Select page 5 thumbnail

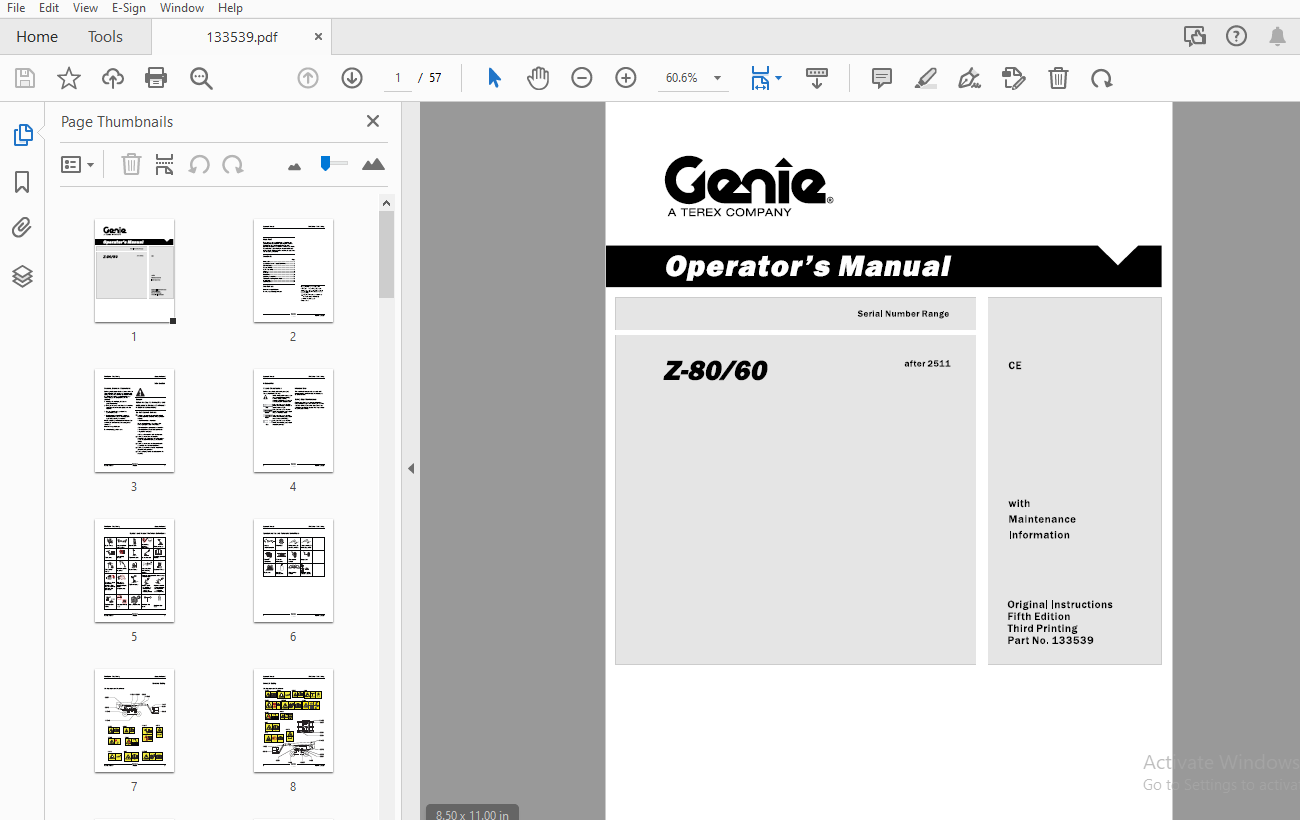135,571
